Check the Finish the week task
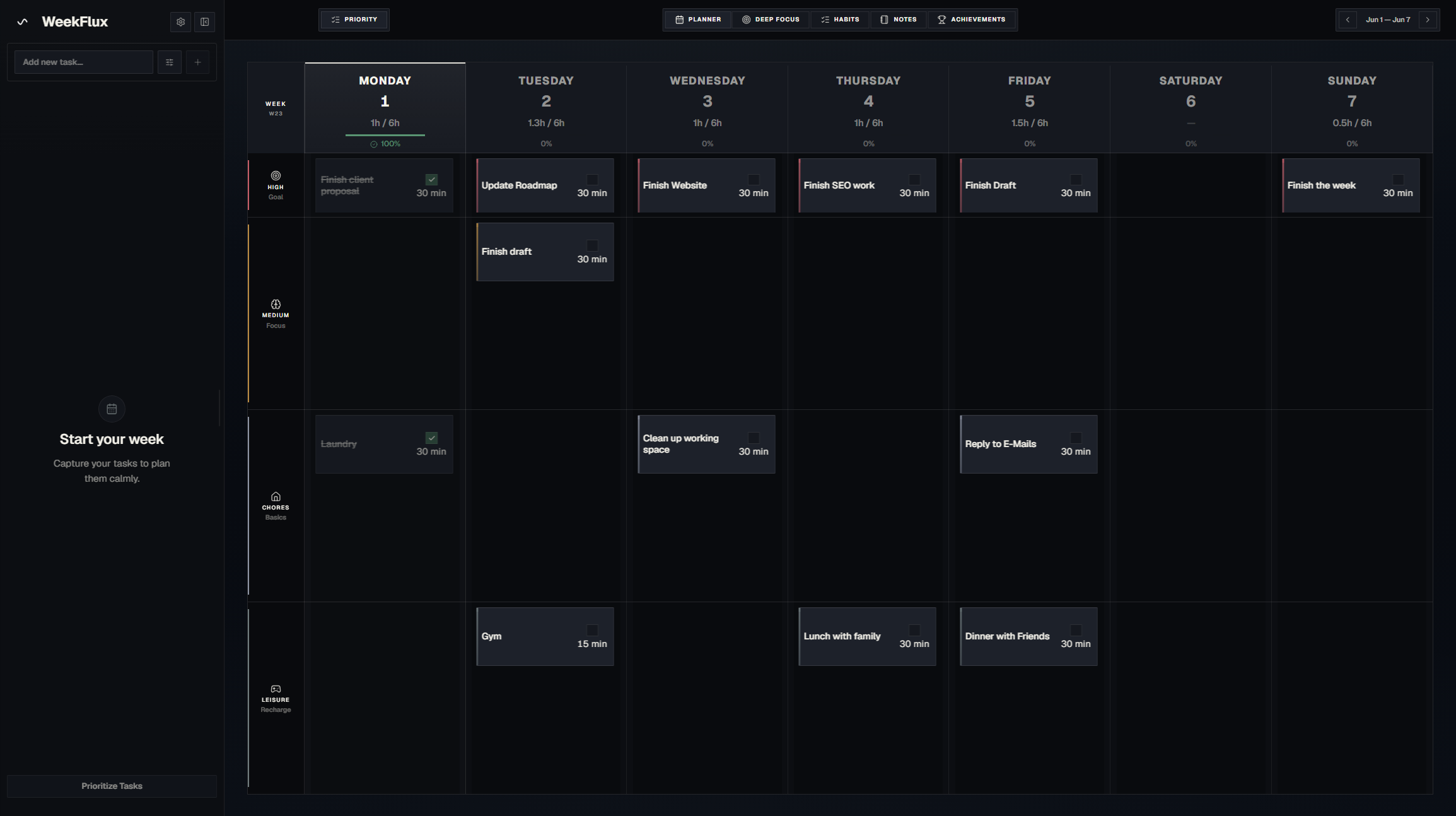The width and height of the screenshot is (1456, 816). coord(1398,180)
